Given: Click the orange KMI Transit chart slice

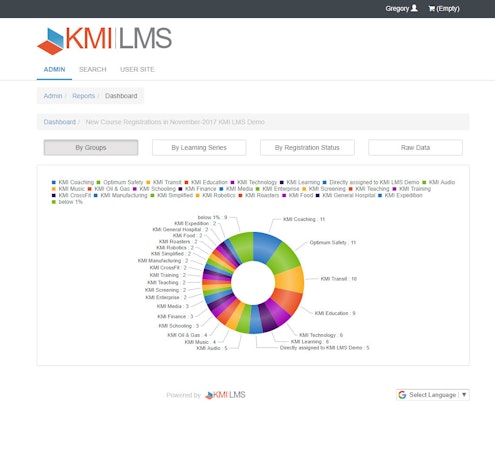Looking at the screenshot, I should click(x=290, y=280).
